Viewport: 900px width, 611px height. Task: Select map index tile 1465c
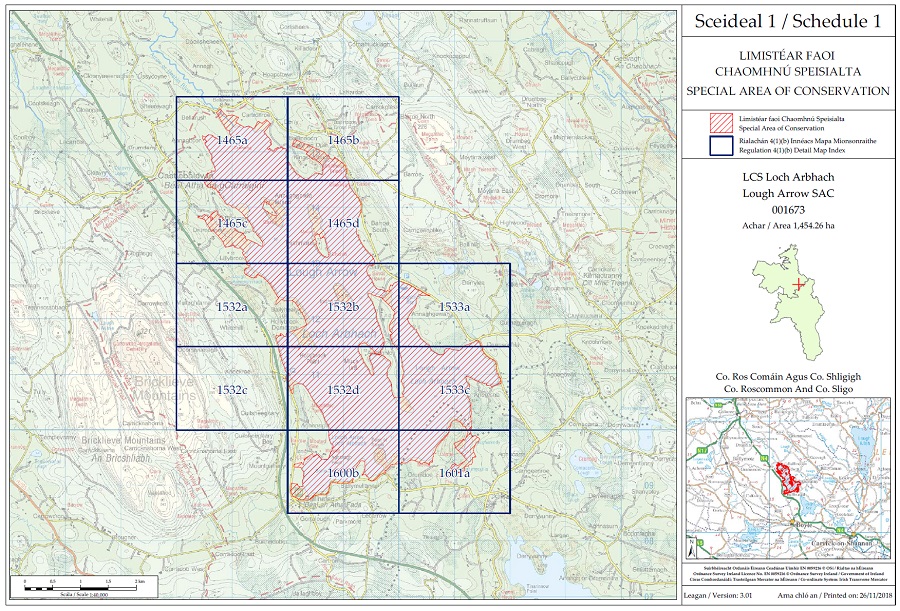[232, 222]
